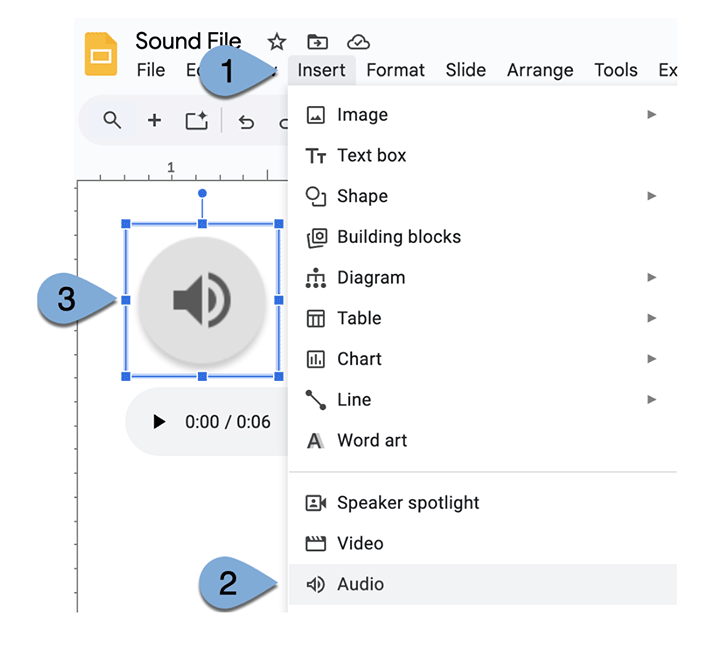Screen dimensions: 716x649
Task: Click the speaker audio object on slide
Action: (202, 299)
